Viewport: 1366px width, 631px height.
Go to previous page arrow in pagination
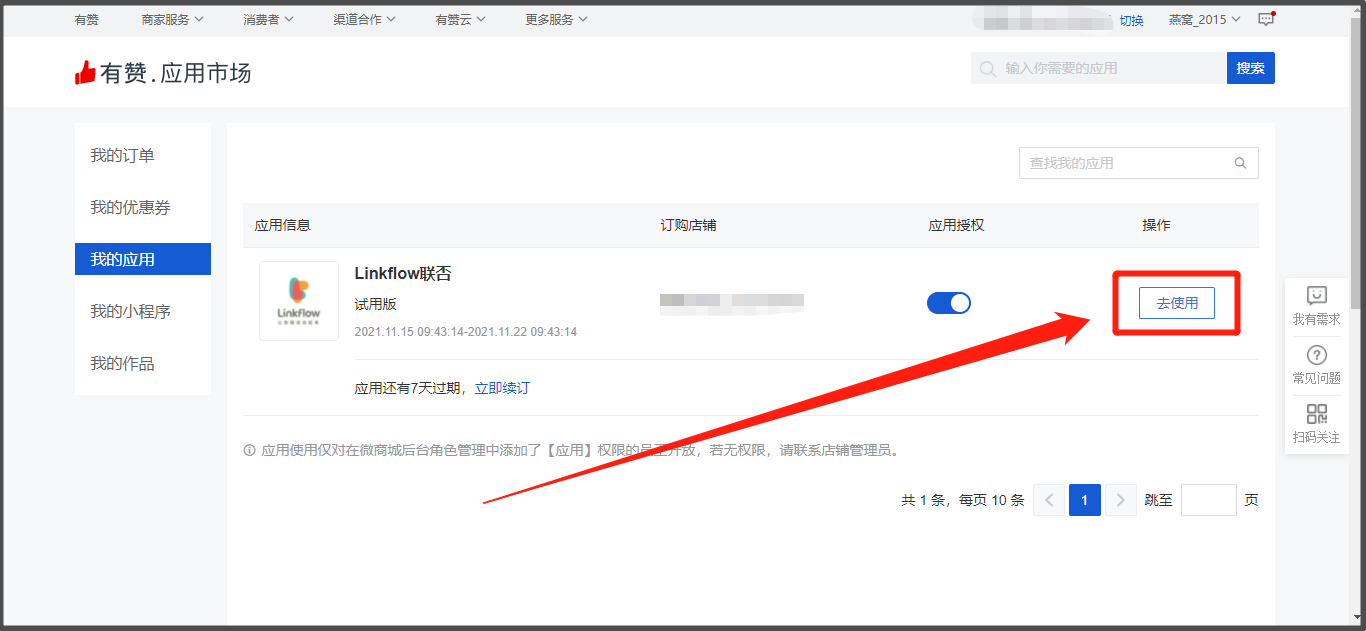point(1049,500)
